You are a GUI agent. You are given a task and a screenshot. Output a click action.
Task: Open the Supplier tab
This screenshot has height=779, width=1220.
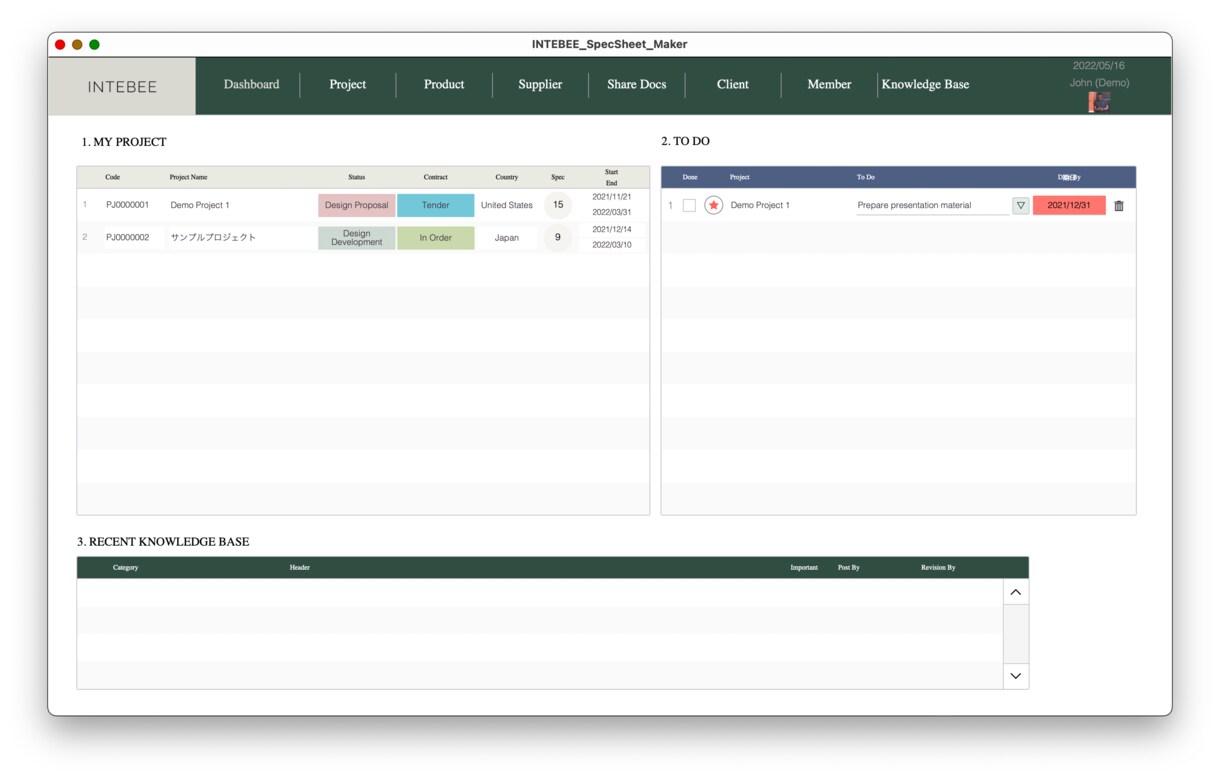540,84
